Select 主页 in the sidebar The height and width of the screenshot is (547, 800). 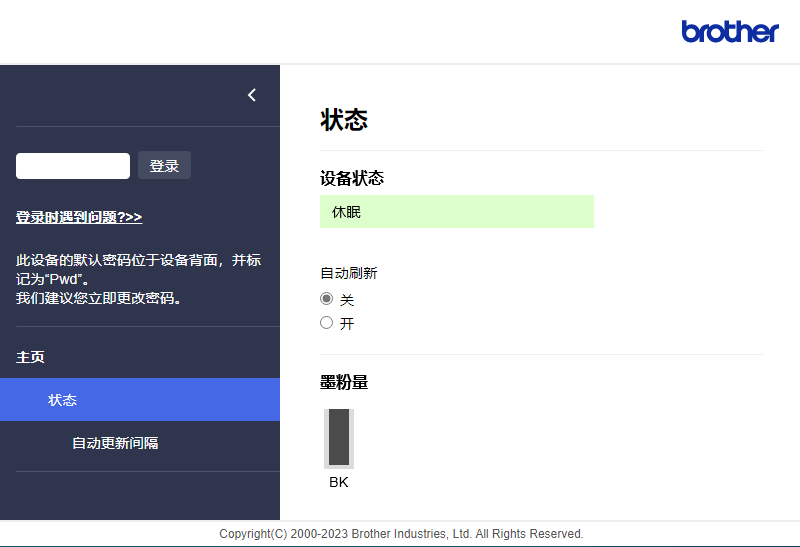tap(30, 357)
